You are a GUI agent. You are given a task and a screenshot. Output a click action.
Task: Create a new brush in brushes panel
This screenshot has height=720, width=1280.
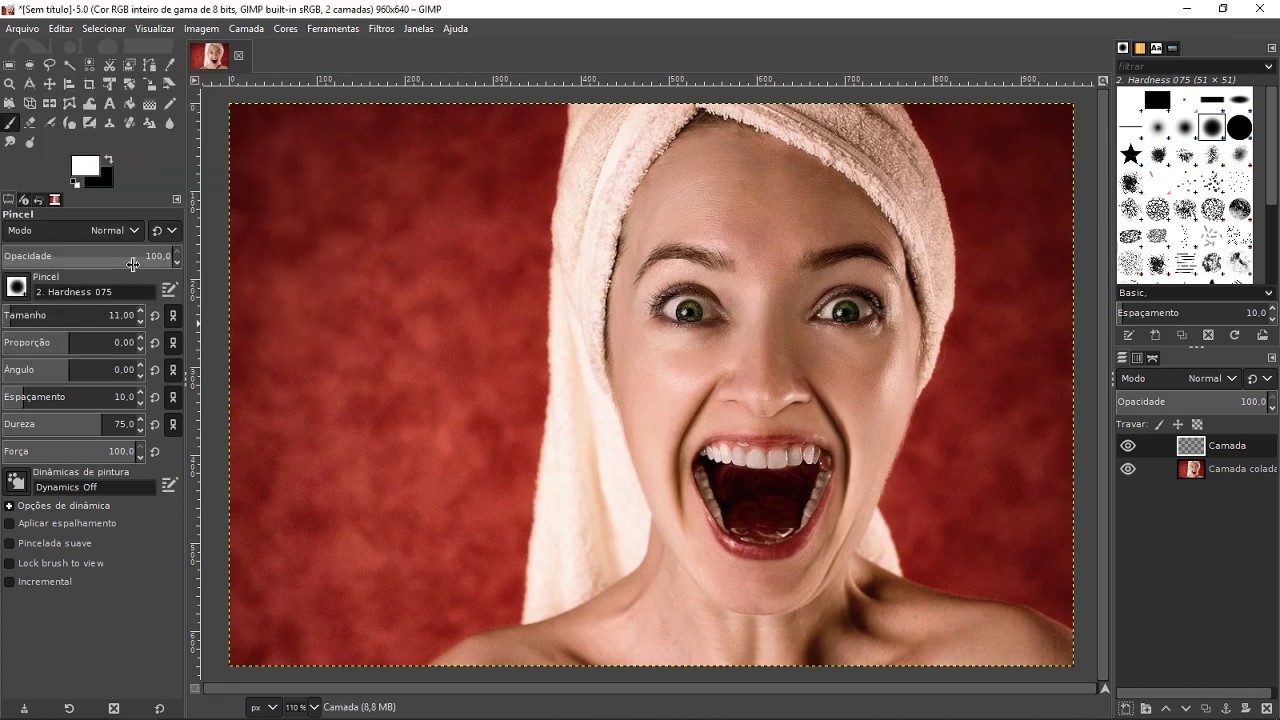[x=1155, y=336]
